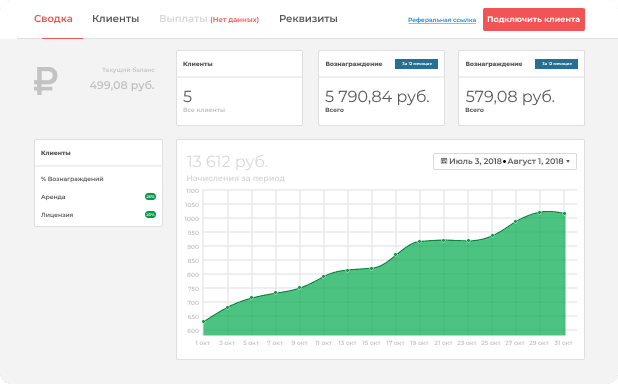This screenshot has width=618, height=384.
Task: Click the chart data point at 19 окт
Action: pos(419,242)
